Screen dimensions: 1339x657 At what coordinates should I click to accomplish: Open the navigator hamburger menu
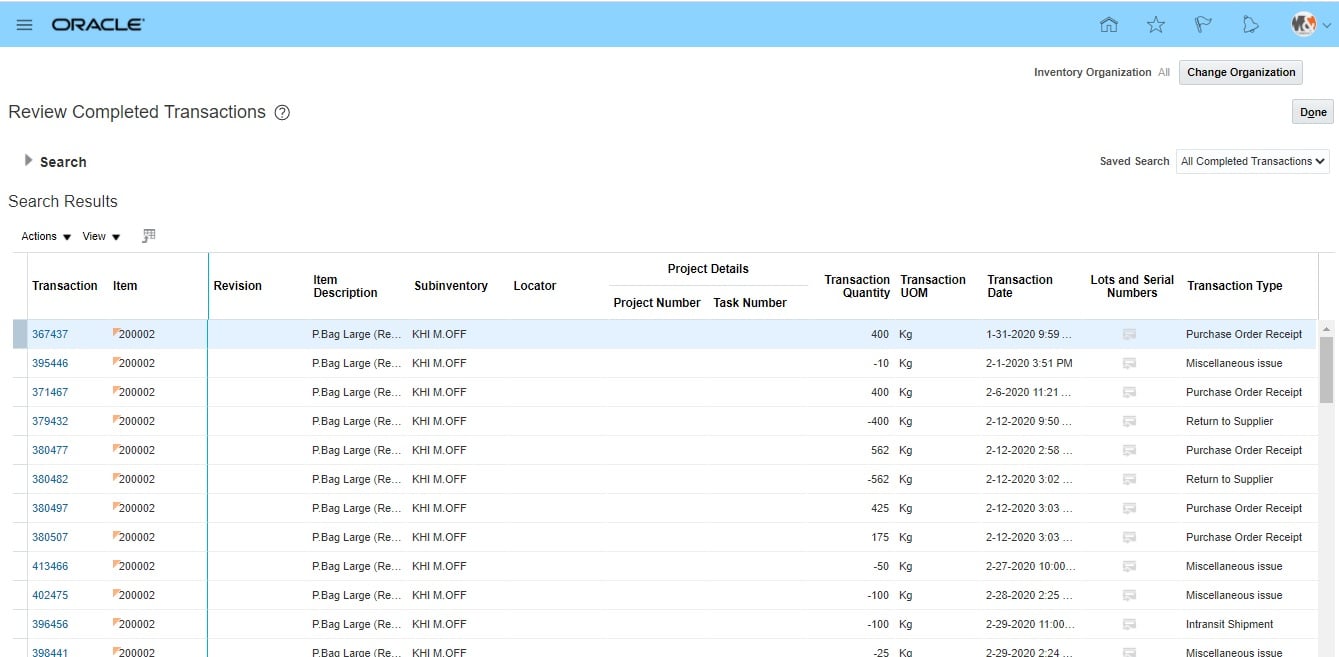coord(24,24)
